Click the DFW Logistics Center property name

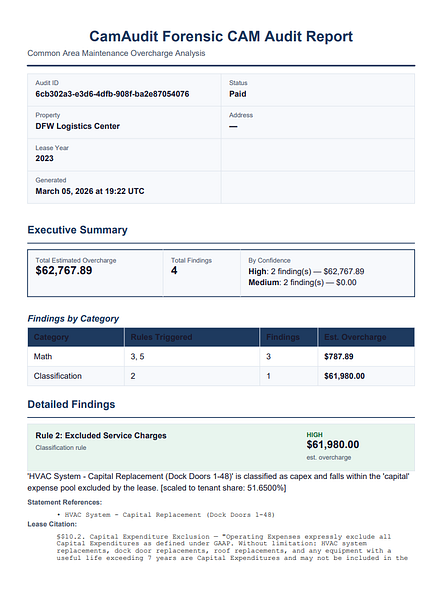(78, 126)
